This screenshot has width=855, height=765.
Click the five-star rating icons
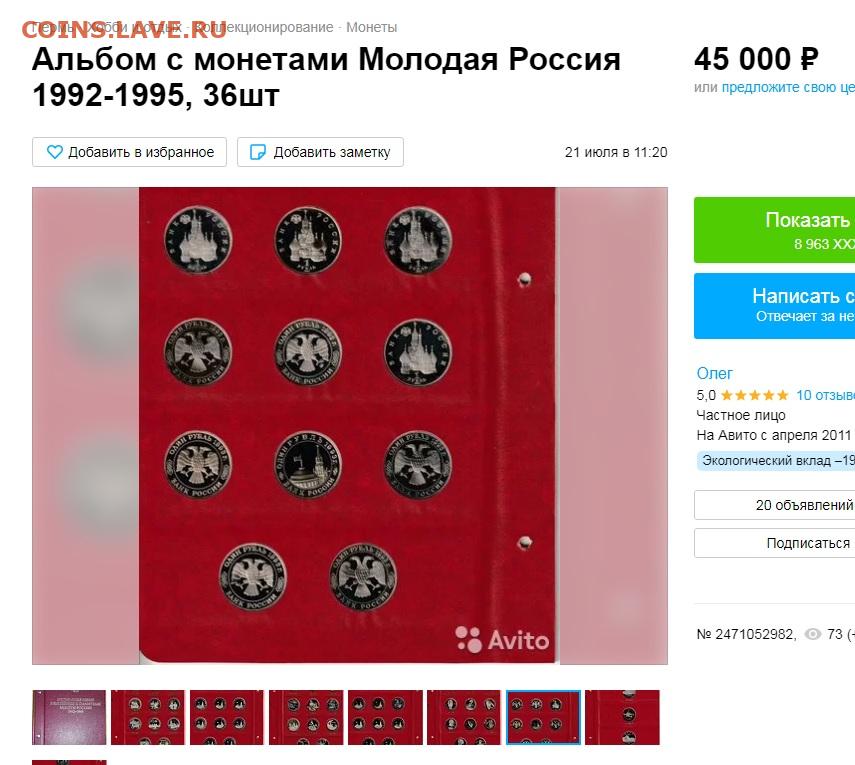tap(755, 395)
